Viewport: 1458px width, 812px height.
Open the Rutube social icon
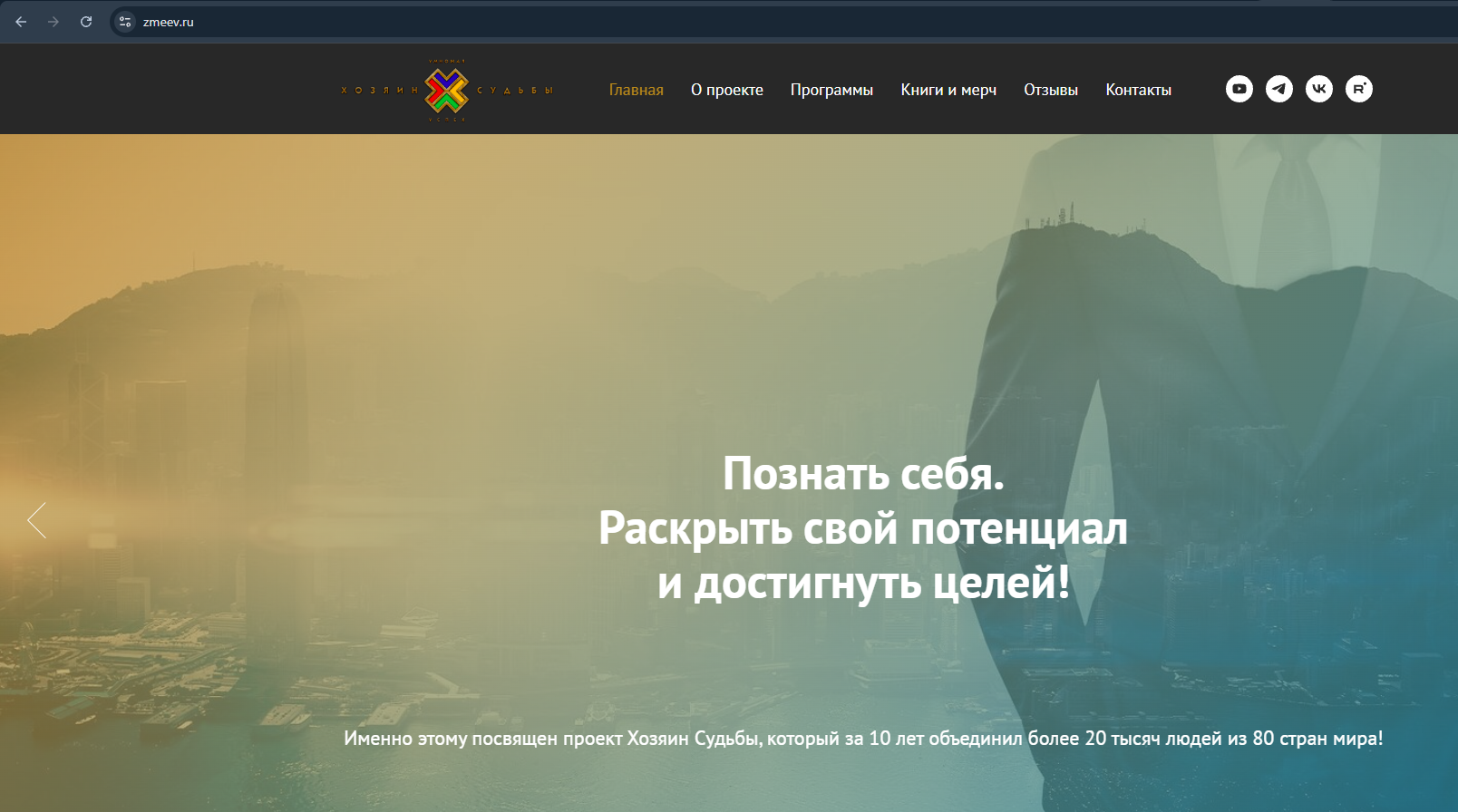[1359, 89]
